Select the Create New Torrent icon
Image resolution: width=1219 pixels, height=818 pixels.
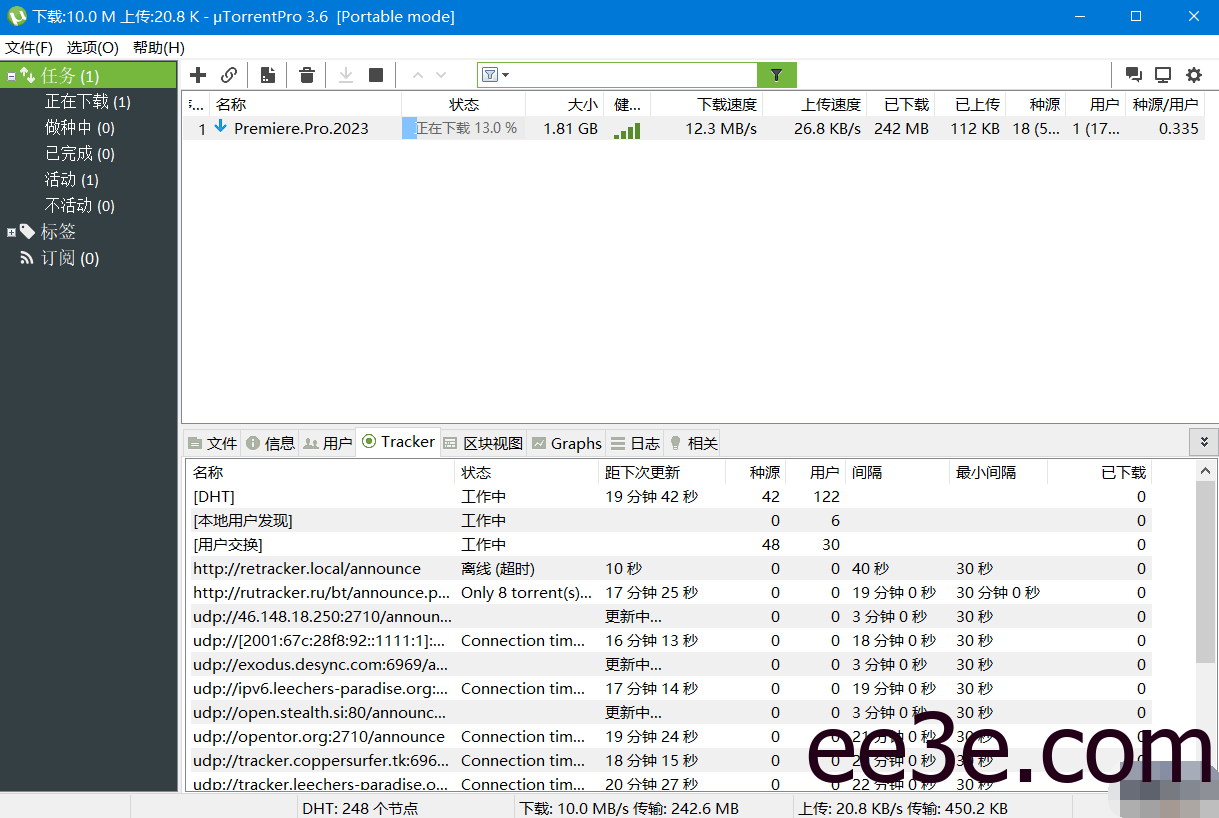[x=267, y=75]
